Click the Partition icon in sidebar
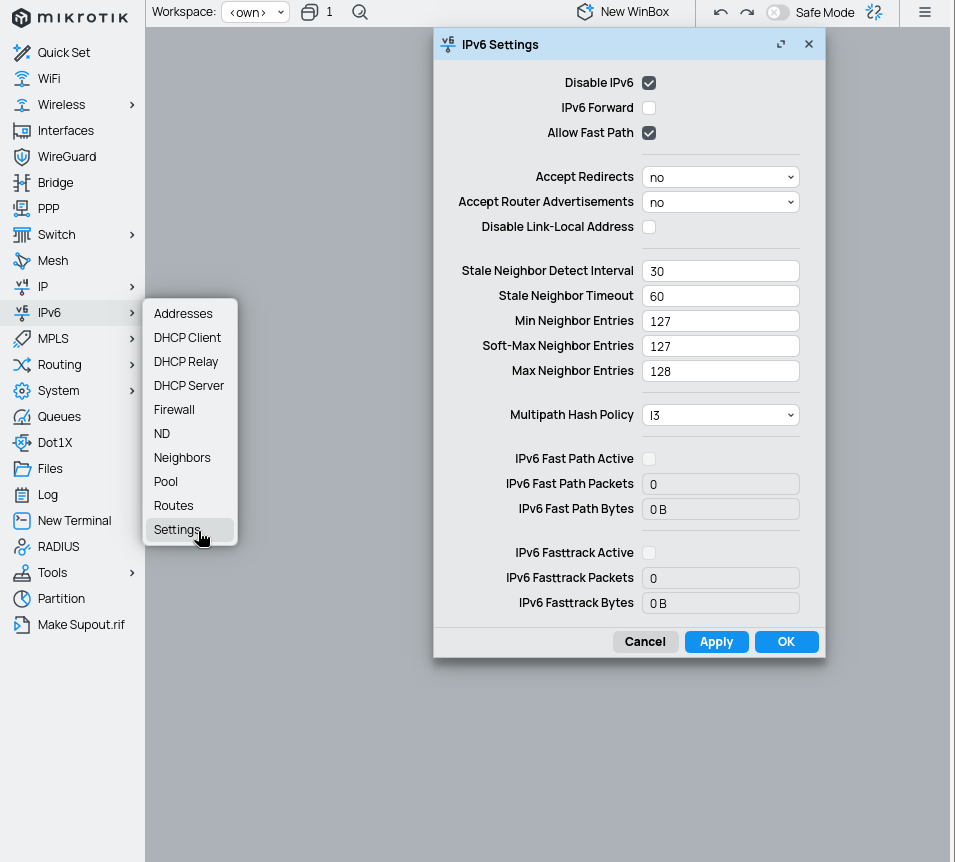The image size is (955, 862). (22, 599)
